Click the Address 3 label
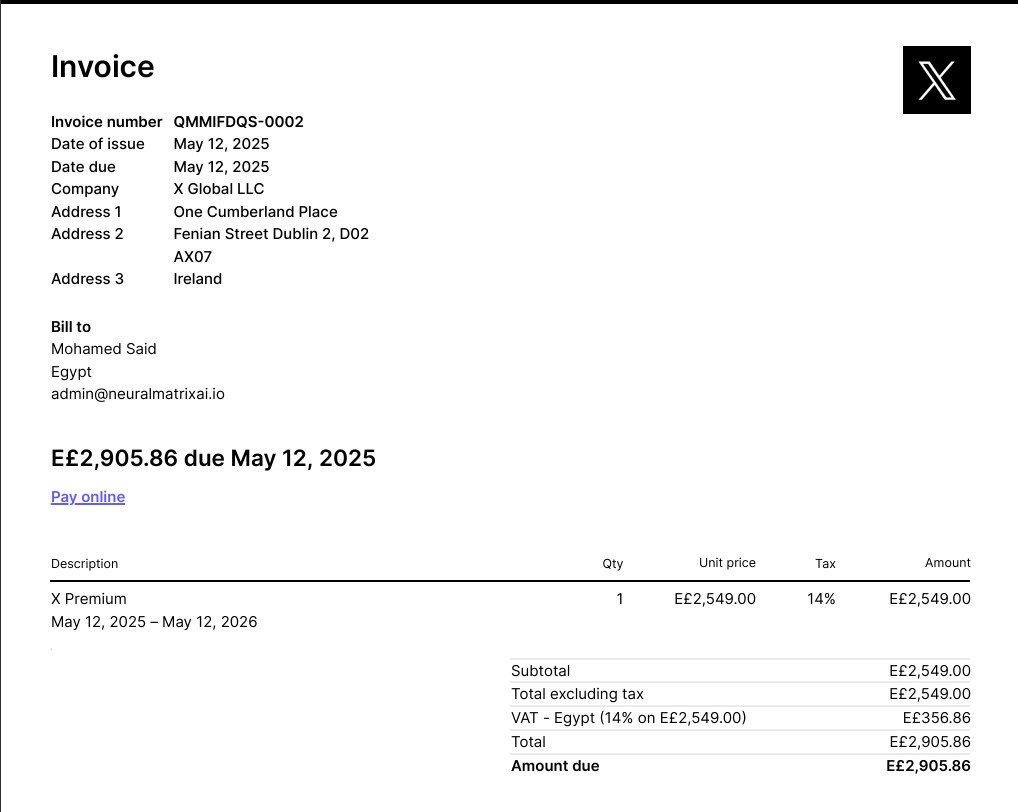1018x812 pixels. click(87, 278)
